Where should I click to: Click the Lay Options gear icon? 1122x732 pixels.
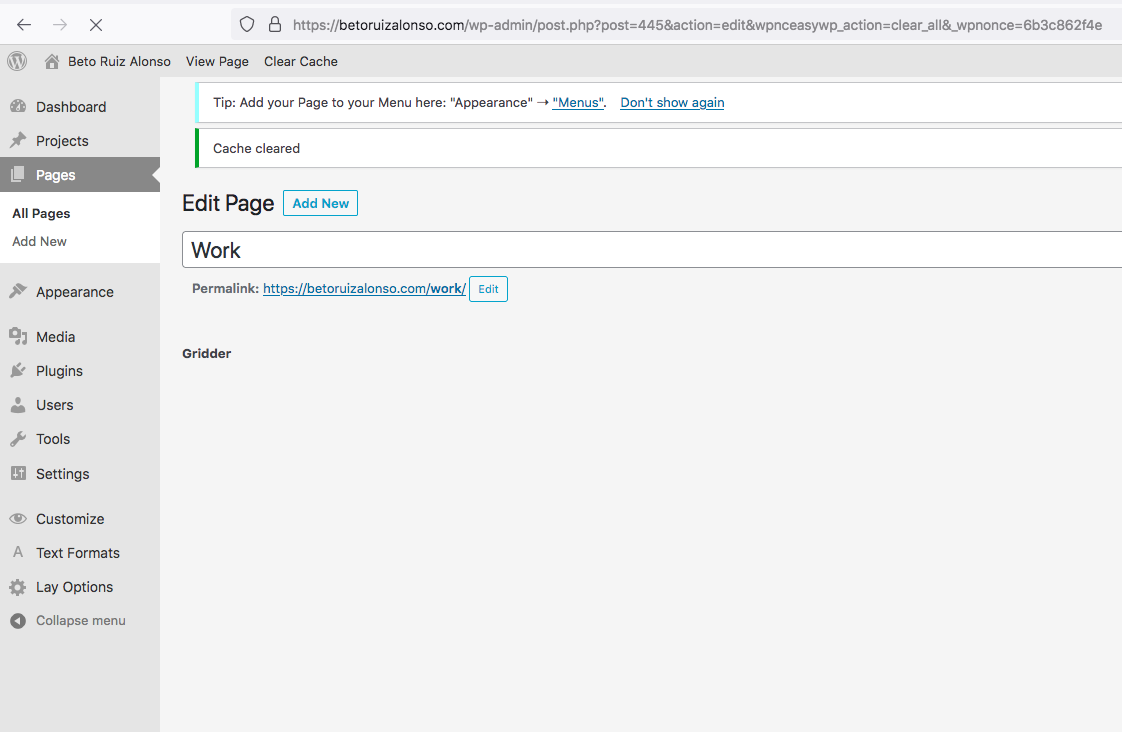tap(18, 587)
